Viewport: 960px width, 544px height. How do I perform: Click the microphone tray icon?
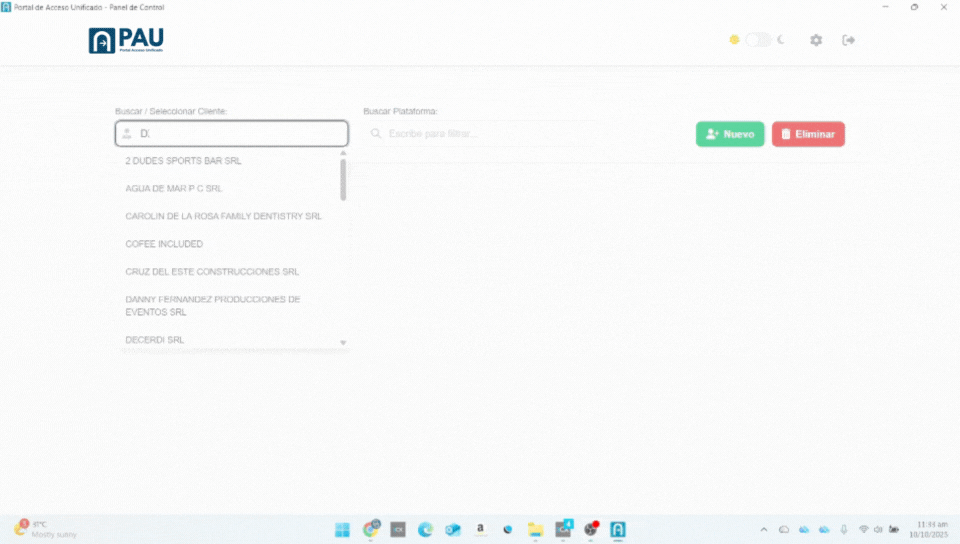tap(844, 529)
